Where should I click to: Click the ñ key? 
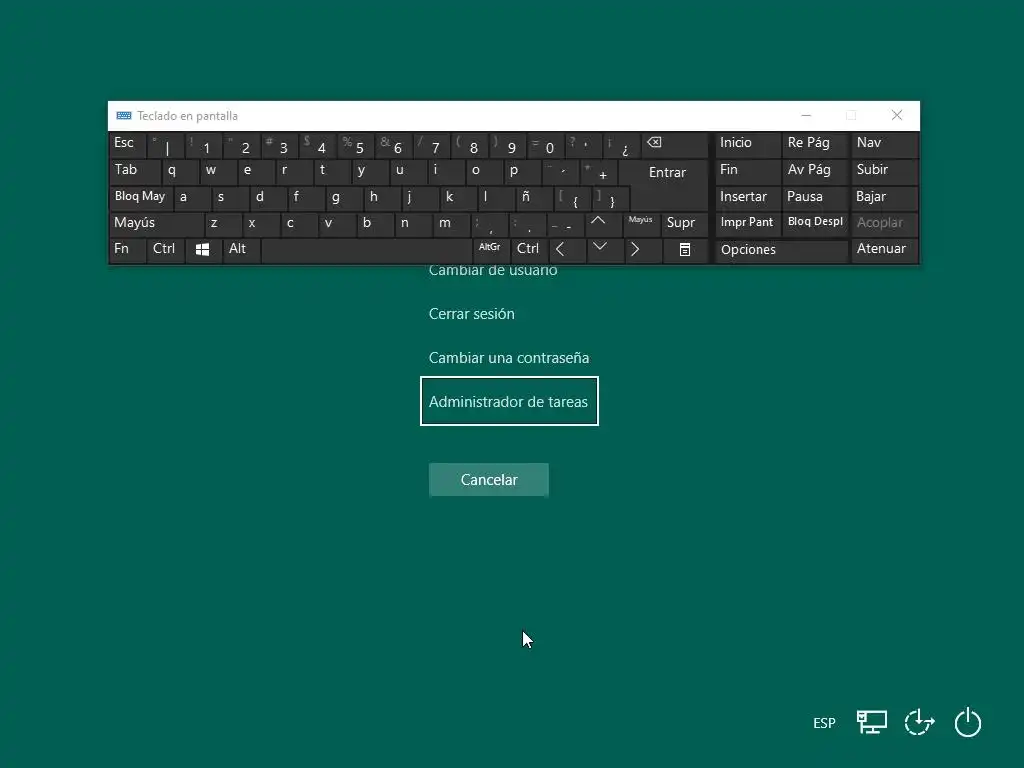pyautogui.click(x=534, y=197)
